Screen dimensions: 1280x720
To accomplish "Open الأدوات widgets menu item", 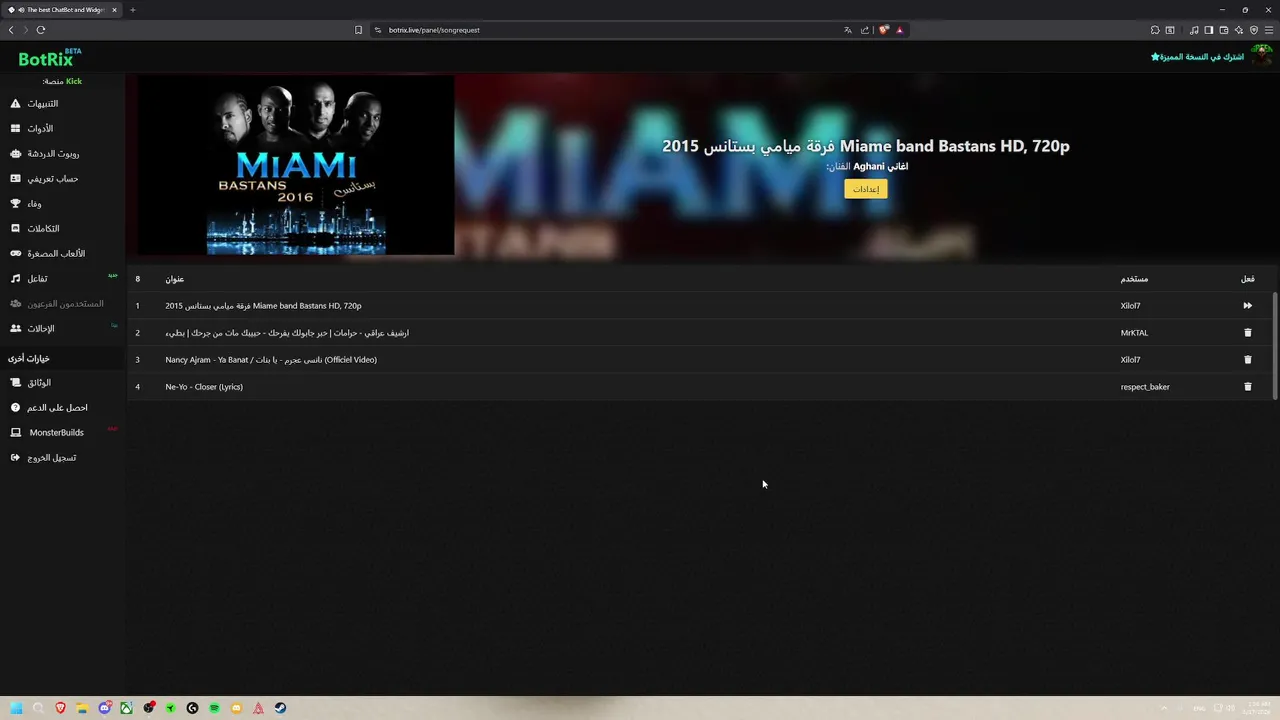I will tap(40, 129).
